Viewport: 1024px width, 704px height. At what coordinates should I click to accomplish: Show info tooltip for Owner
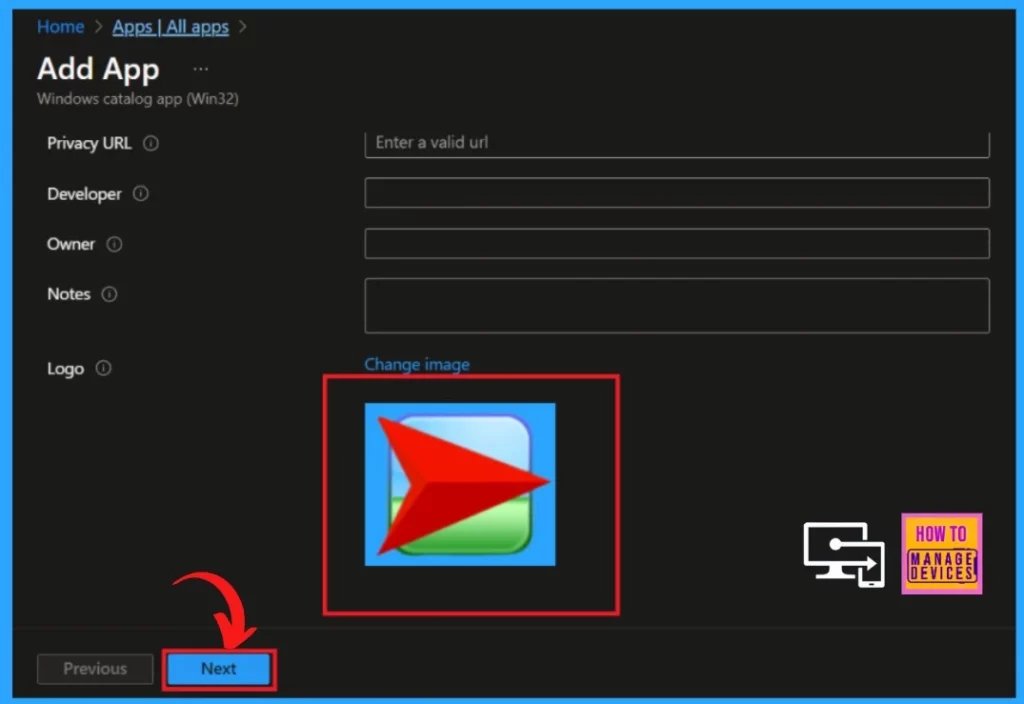click(114, 244)
